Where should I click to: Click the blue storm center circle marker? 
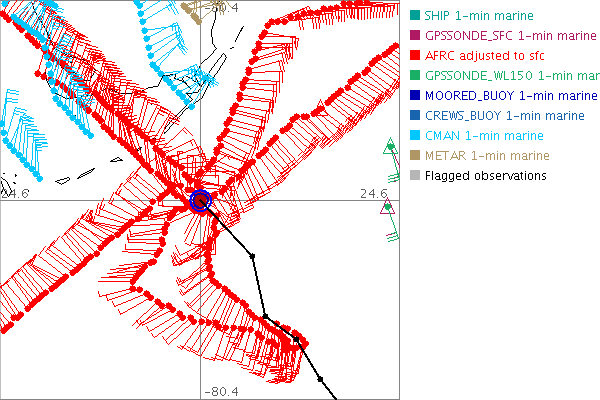pos(201,201)
